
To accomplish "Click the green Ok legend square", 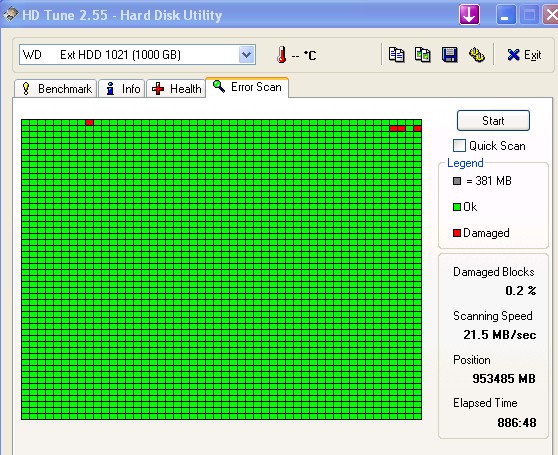I will pos(457,207).
